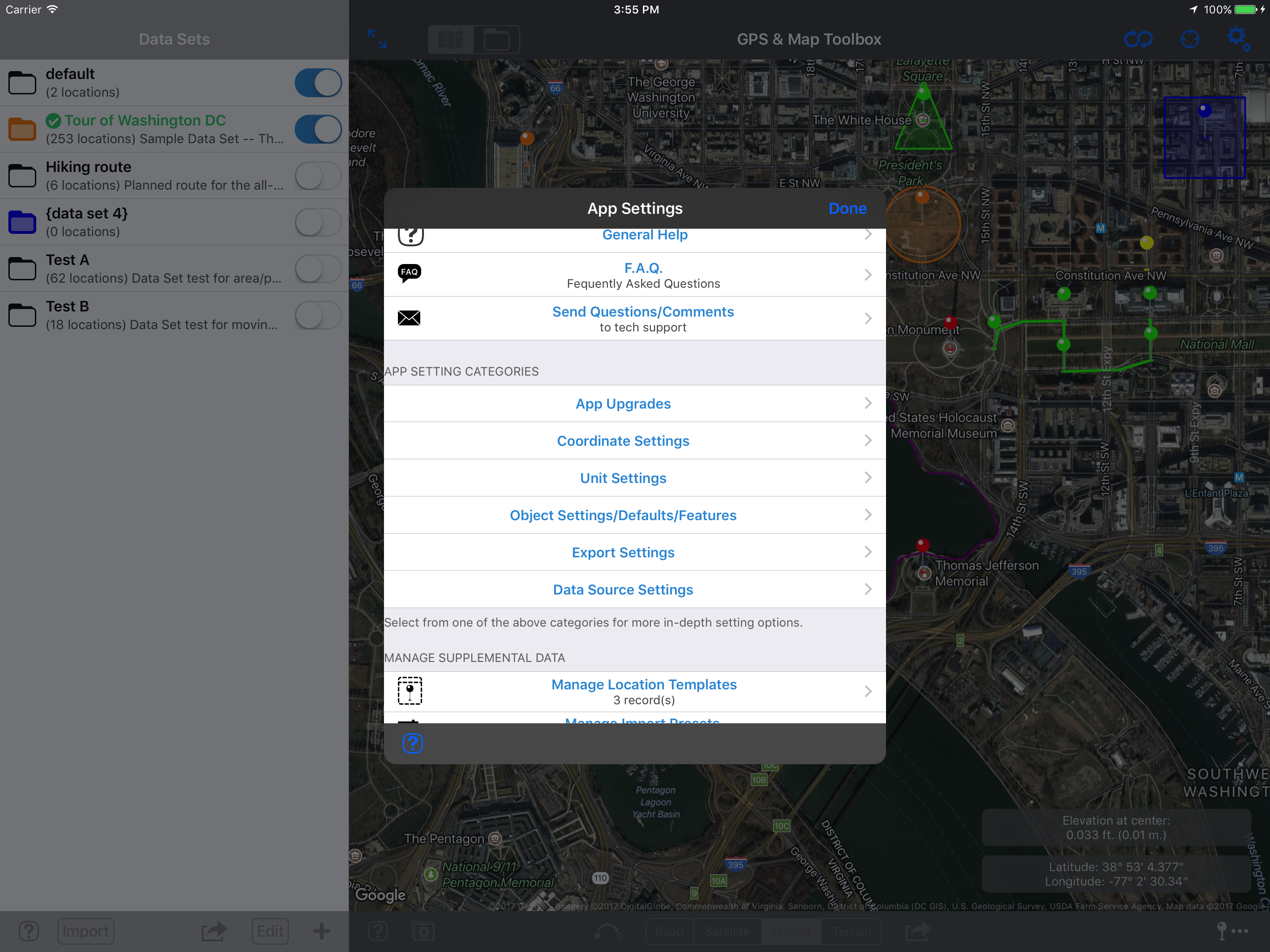Viewport: 1270px width, 952px height.
Task: Tap the blue help icon in App Settings footer
Action: (412, 743)
